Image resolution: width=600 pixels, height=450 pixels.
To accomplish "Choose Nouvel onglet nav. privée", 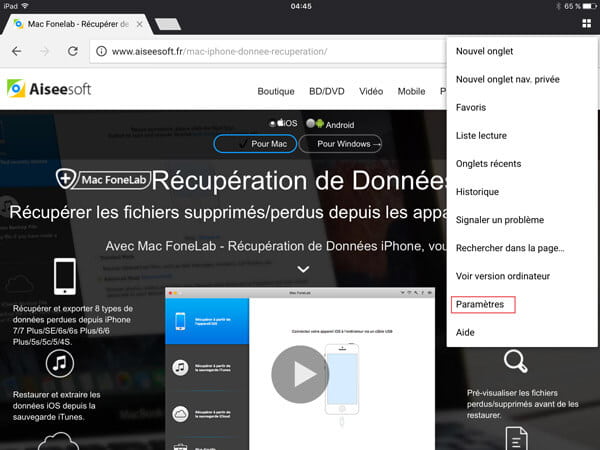I will pos(507,79).
